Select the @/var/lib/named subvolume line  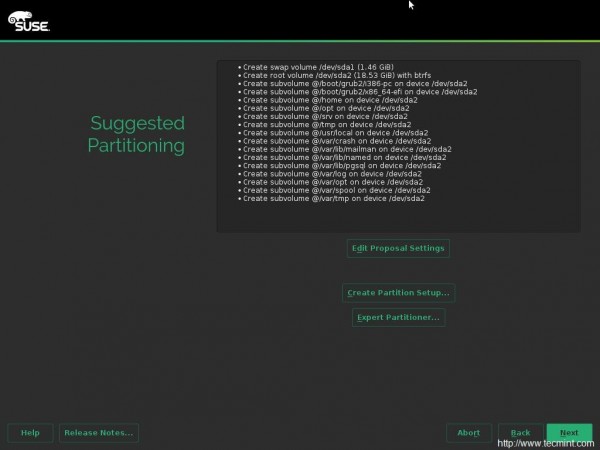coord(344,158)
